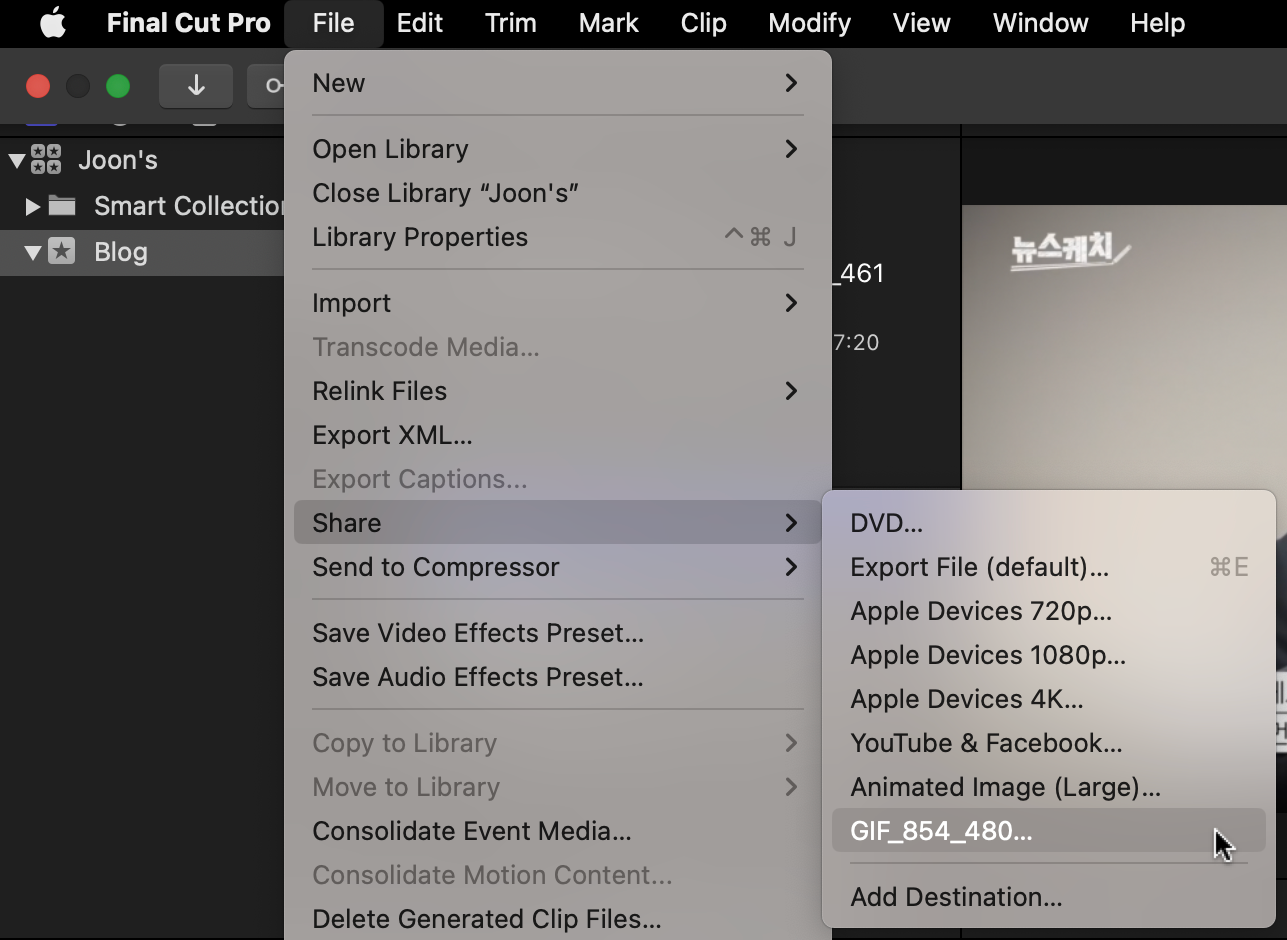Expand the Relink Files submenu
This screenshot has height=940, width=1287.
click(558, 391)
